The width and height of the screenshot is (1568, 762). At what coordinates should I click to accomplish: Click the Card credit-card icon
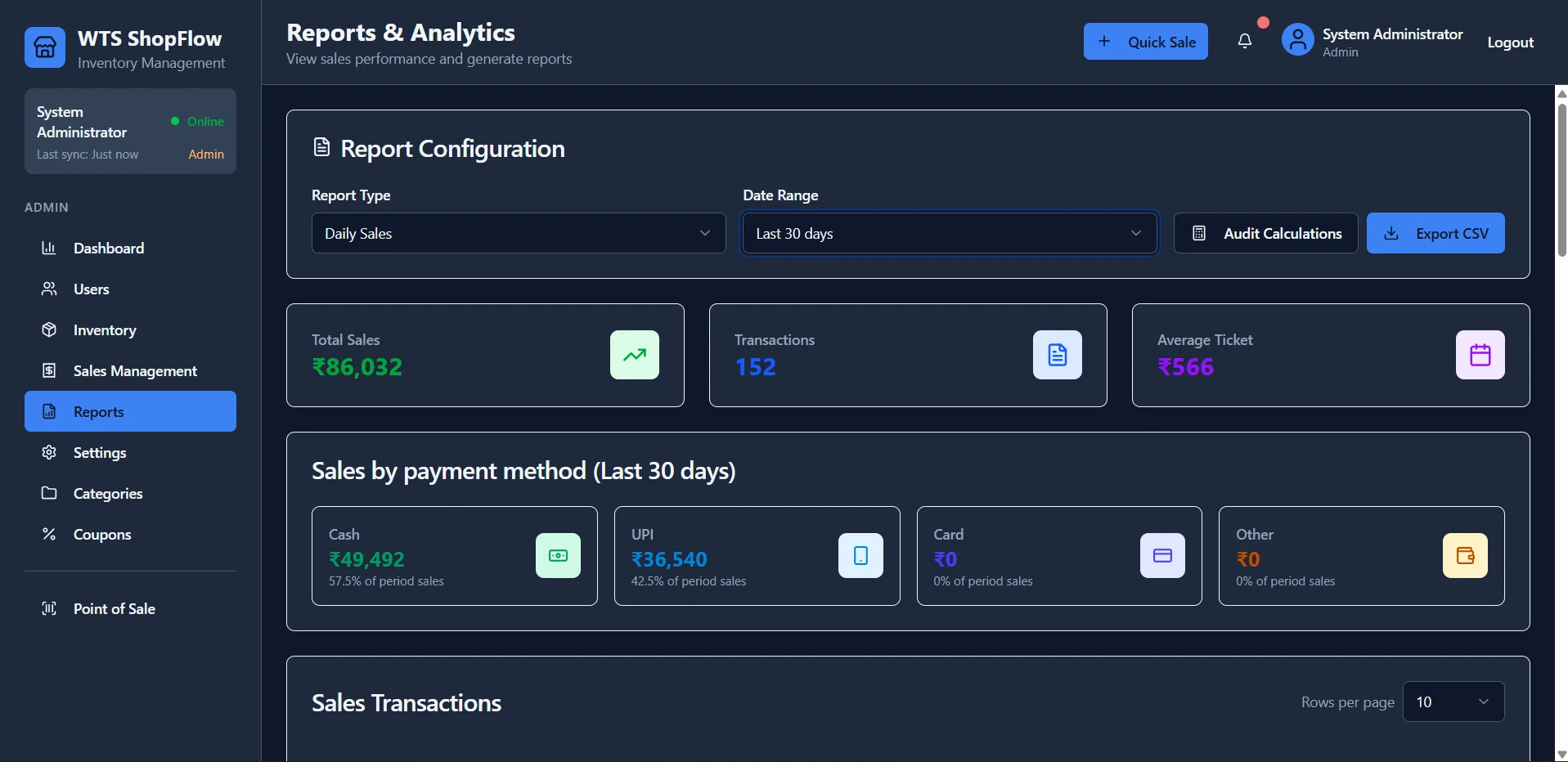pyautogui.click(x=1162, y=556)
